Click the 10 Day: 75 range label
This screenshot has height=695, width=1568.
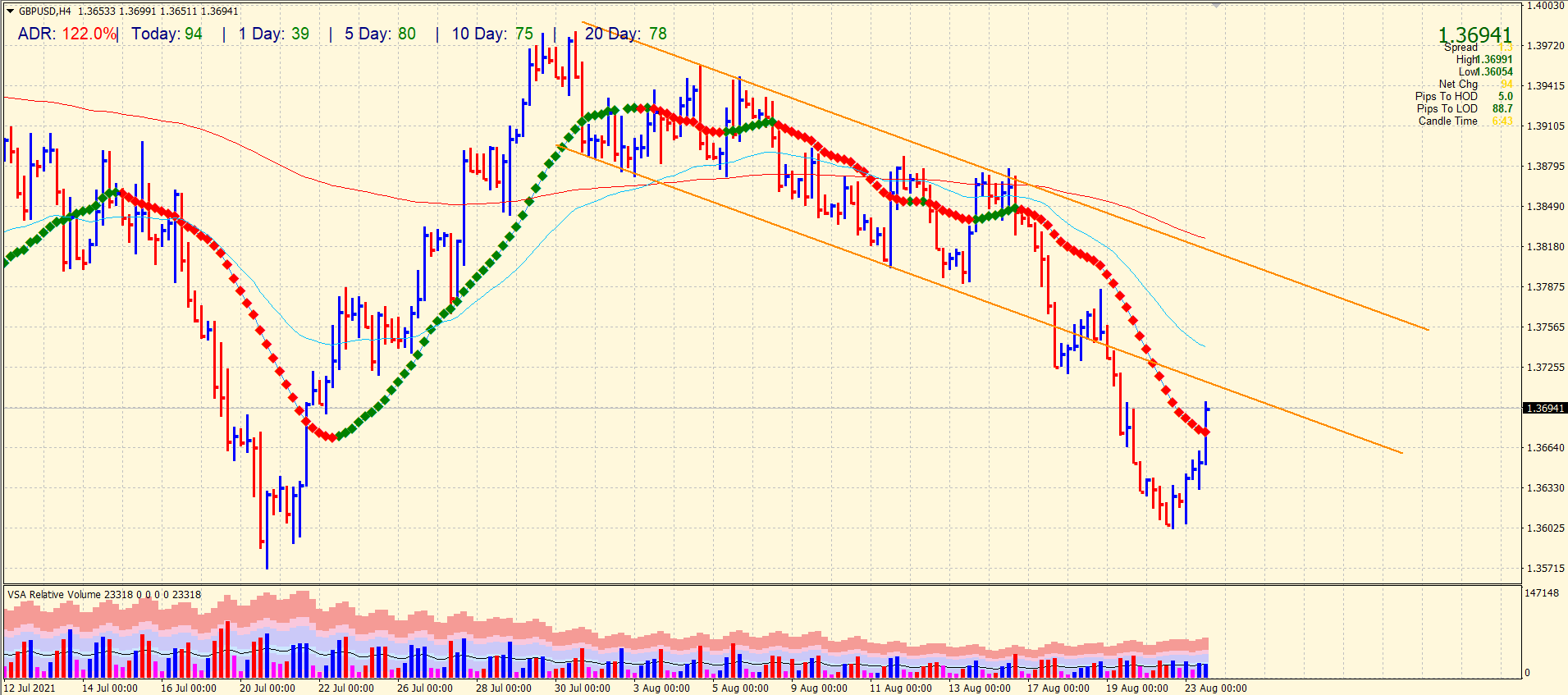(492, 34)
